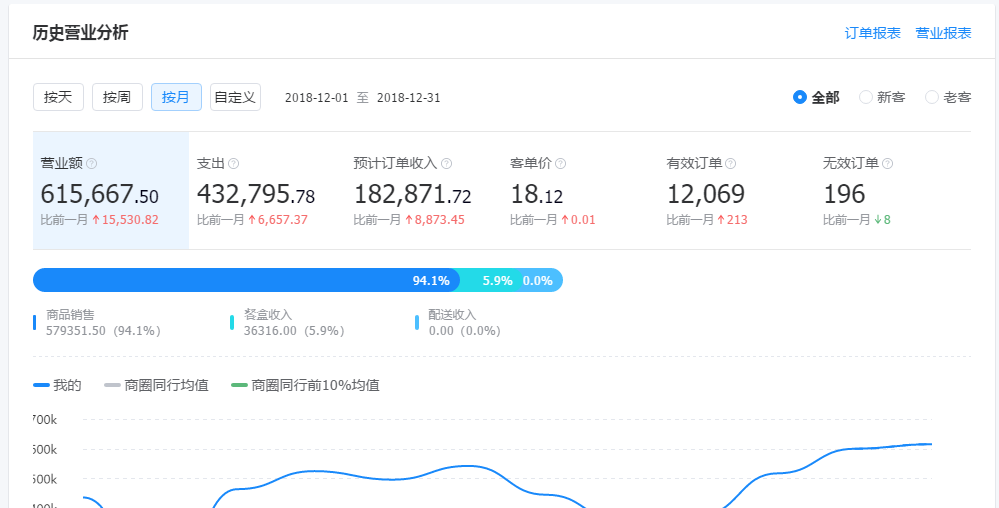The height and width of the screenshot is (508, 999).
Task: Choose 自定义 date range
Action: 235,97
